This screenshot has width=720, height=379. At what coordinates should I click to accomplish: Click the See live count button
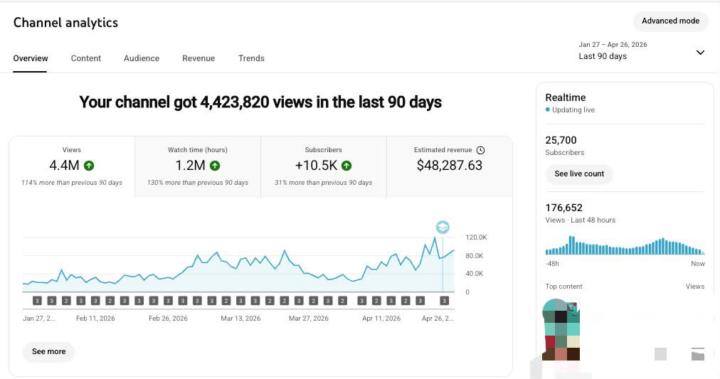tap(579, 174)
